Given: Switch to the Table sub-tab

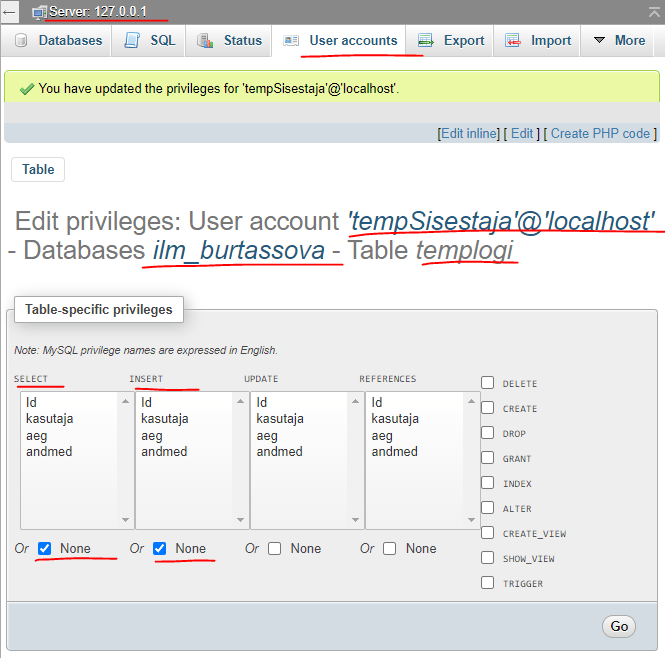Looking at the screenshot, I should (x=38, y=169).
